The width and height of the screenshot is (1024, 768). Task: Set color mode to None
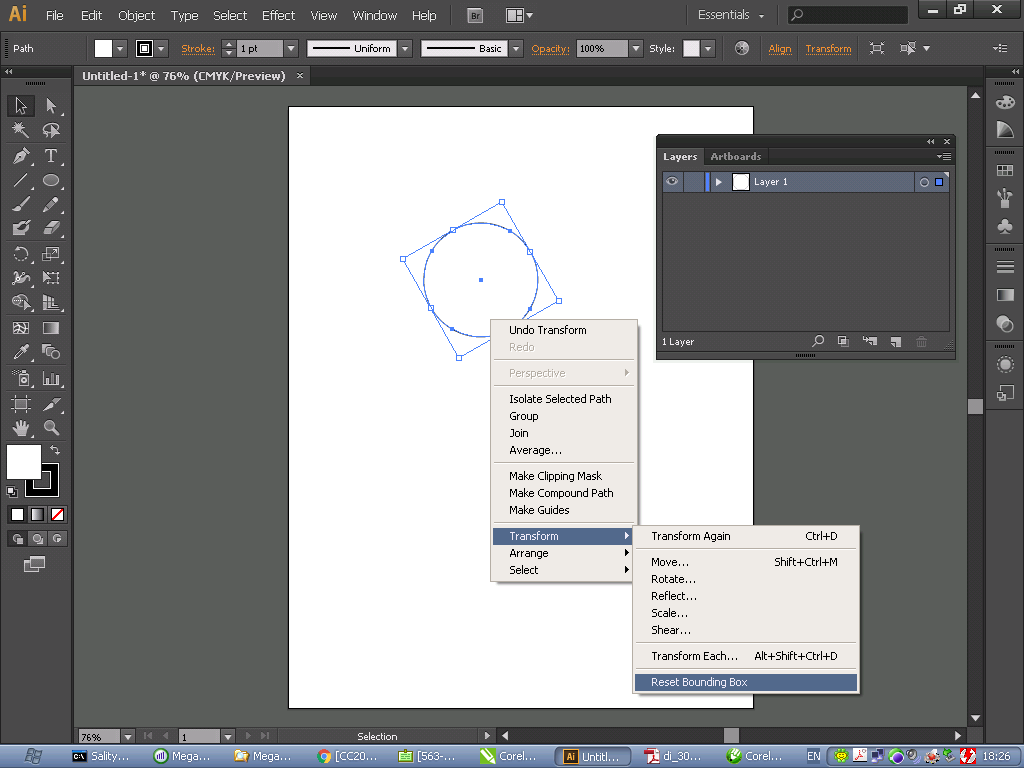[57, 515]
